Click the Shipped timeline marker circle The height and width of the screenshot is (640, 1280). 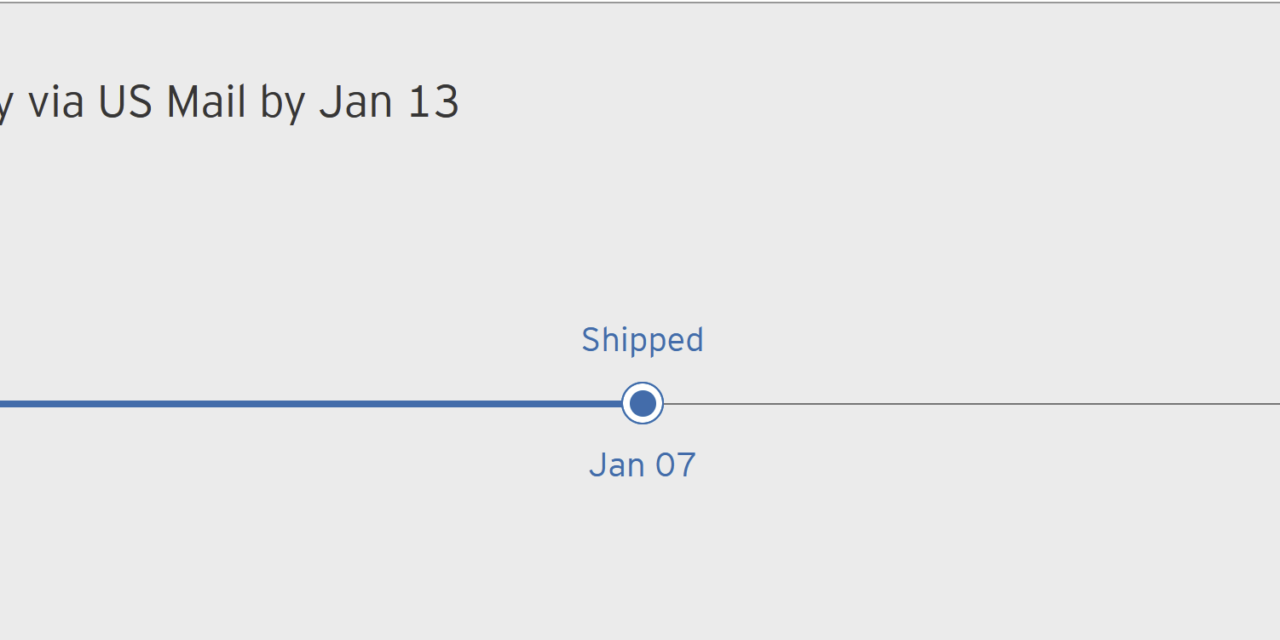pos(642,404)
